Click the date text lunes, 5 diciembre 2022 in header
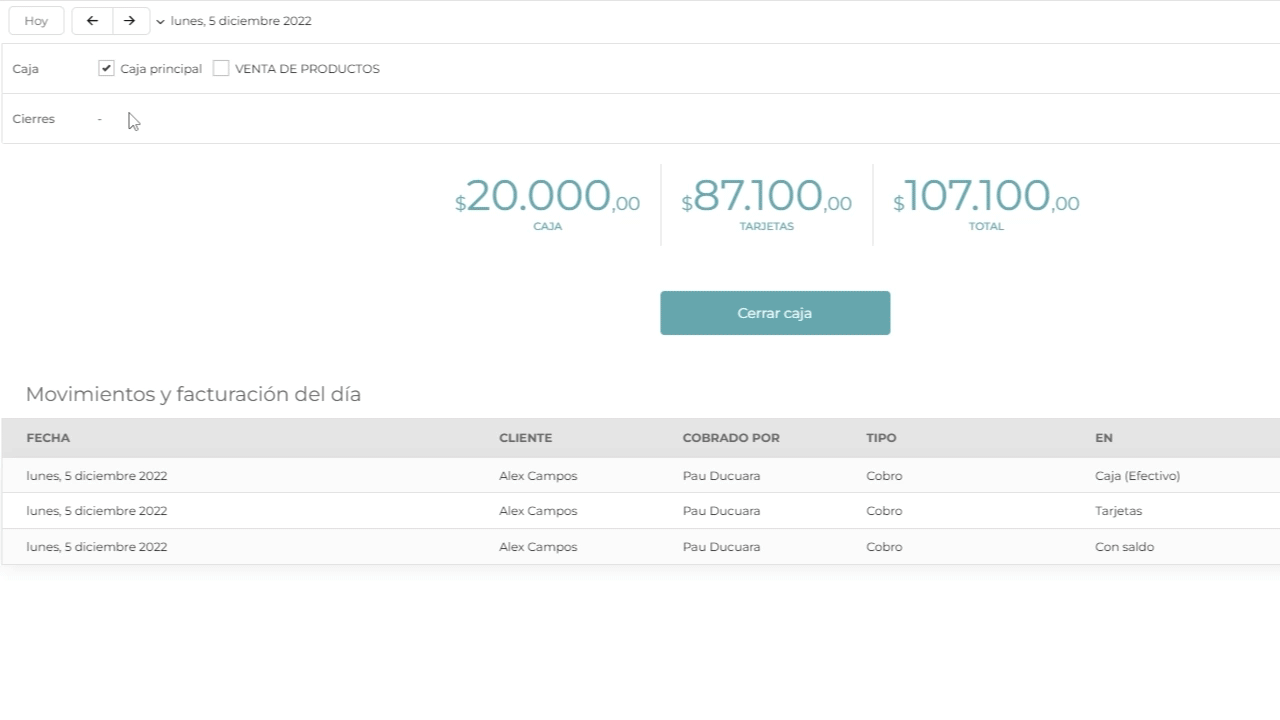The height and width of the screenshot is (720, 1280). 241,21
